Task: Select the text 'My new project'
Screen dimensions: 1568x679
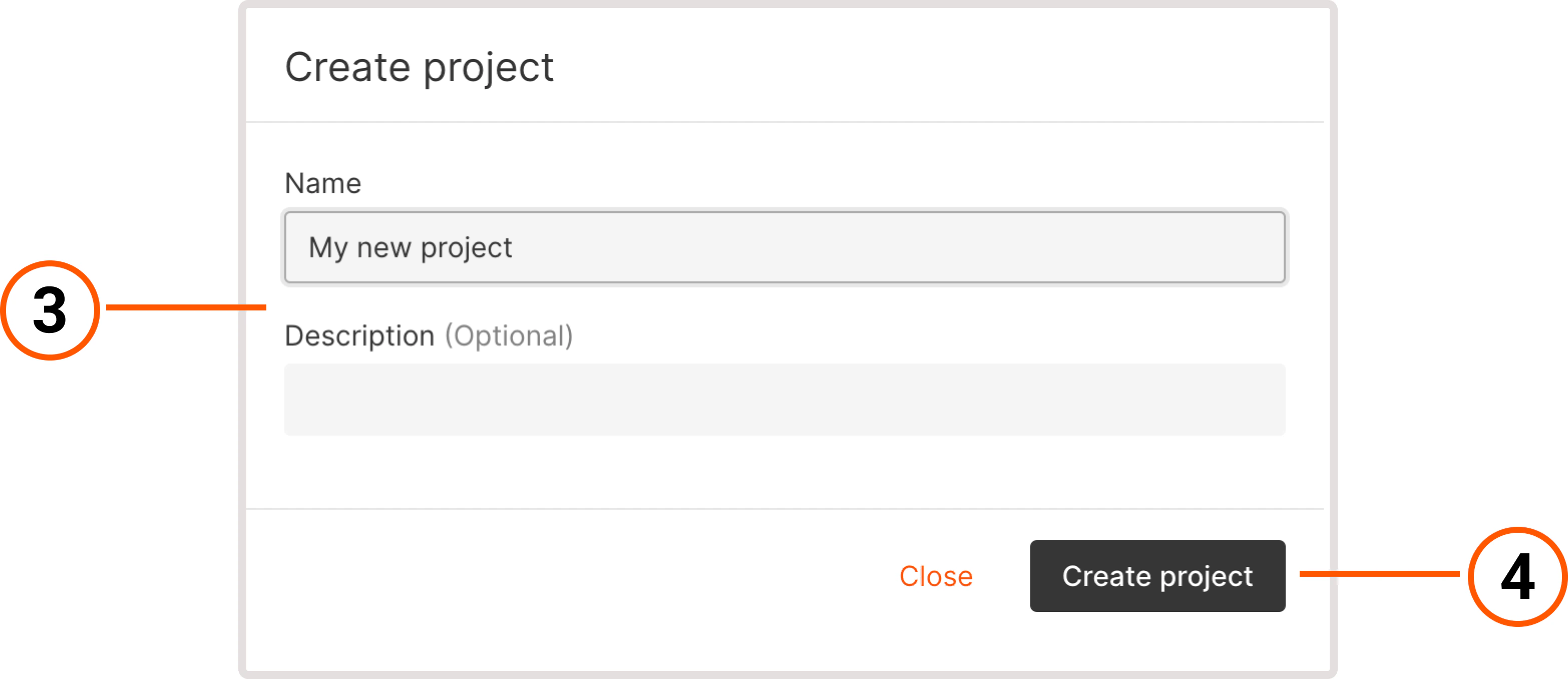Action: [x=412, y=247]
